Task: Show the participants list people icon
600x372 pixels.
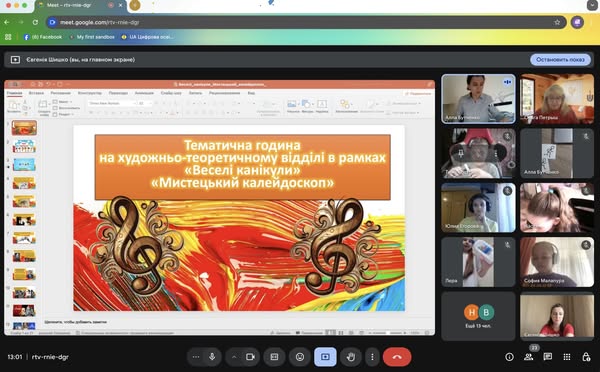Action: 528,357
